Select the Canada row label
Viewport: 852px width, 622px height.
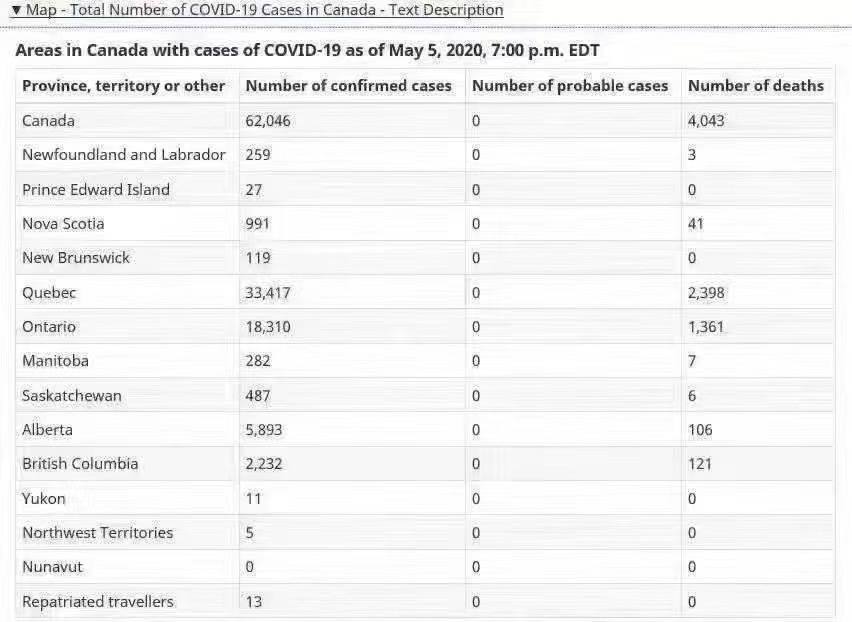48,121
